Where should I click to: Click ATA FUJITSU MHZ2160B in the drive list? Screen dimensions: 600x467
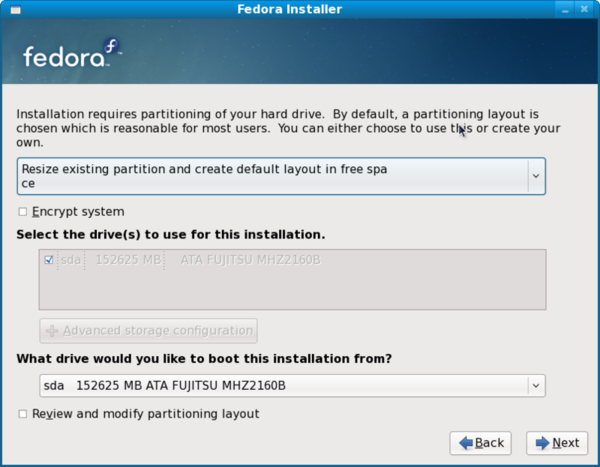coord(250,260)
